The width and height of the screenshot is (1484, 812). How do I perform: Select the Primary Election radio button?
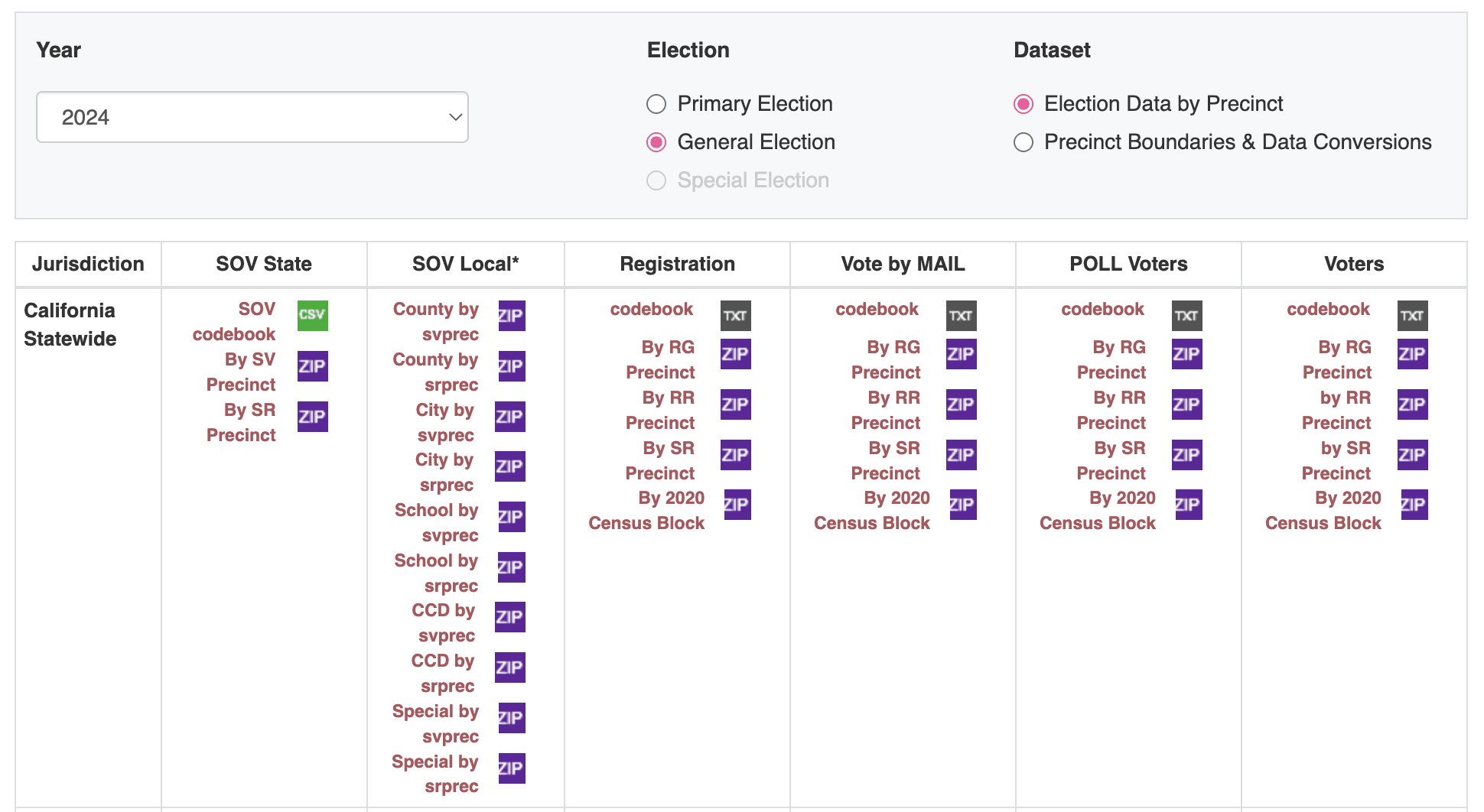(656, 104)
